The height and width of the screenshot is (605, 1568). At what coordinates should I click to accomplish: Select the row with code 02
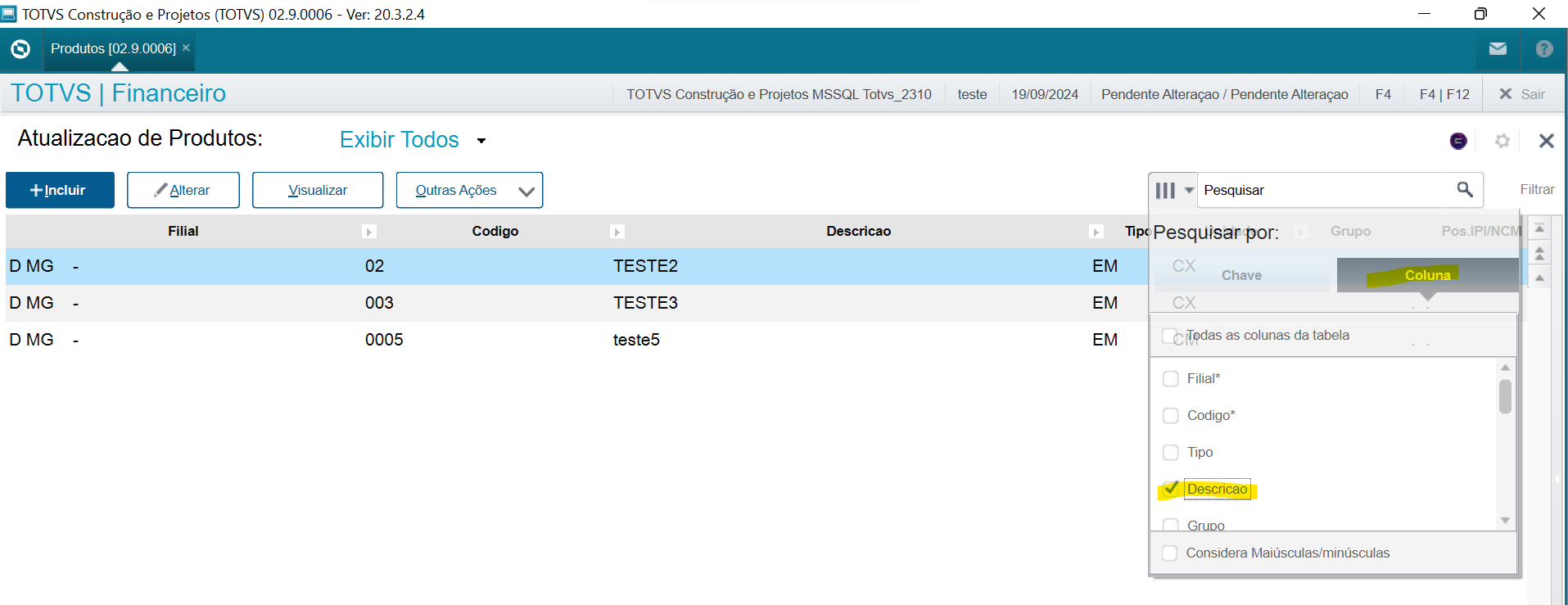pyautogui.click(x=576, y=266)
